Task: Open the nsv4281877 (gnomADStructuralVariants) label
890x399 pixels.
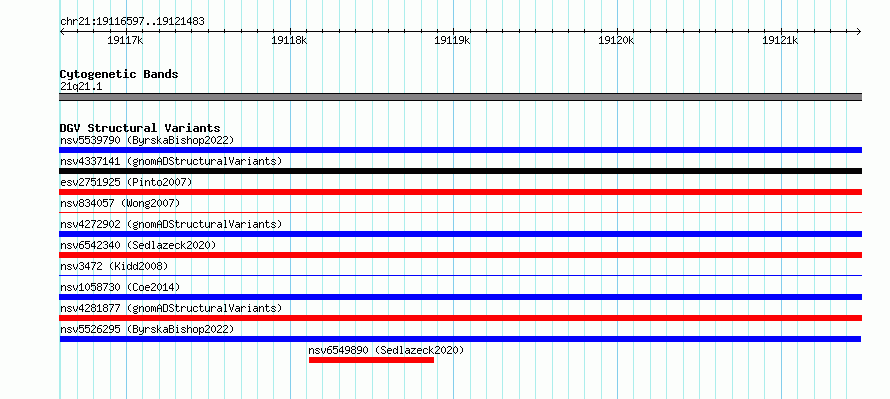Action: pyautogui.click(x=171, y=308)
